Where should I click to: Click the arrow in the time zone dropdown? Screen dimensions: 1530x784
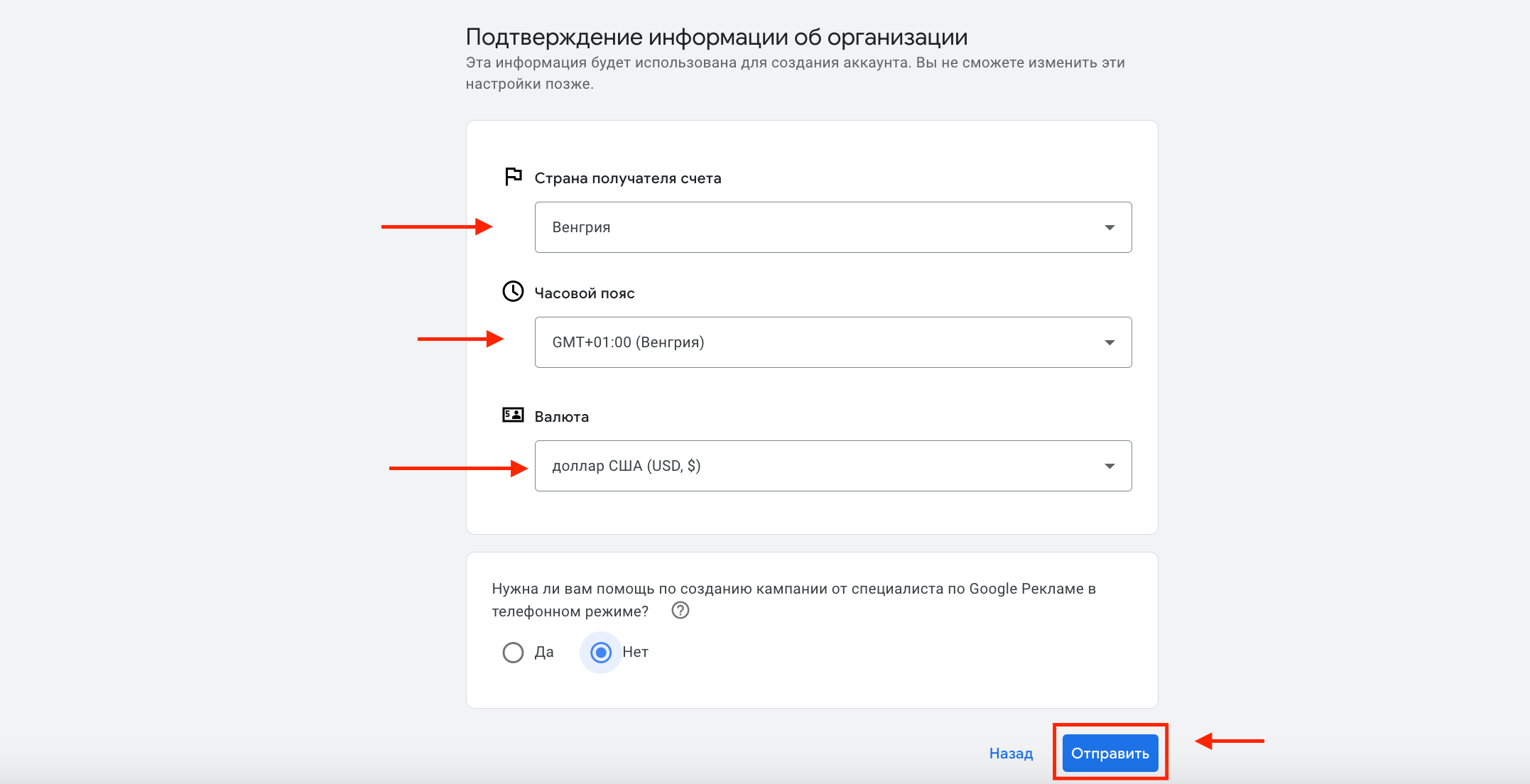1109,343
